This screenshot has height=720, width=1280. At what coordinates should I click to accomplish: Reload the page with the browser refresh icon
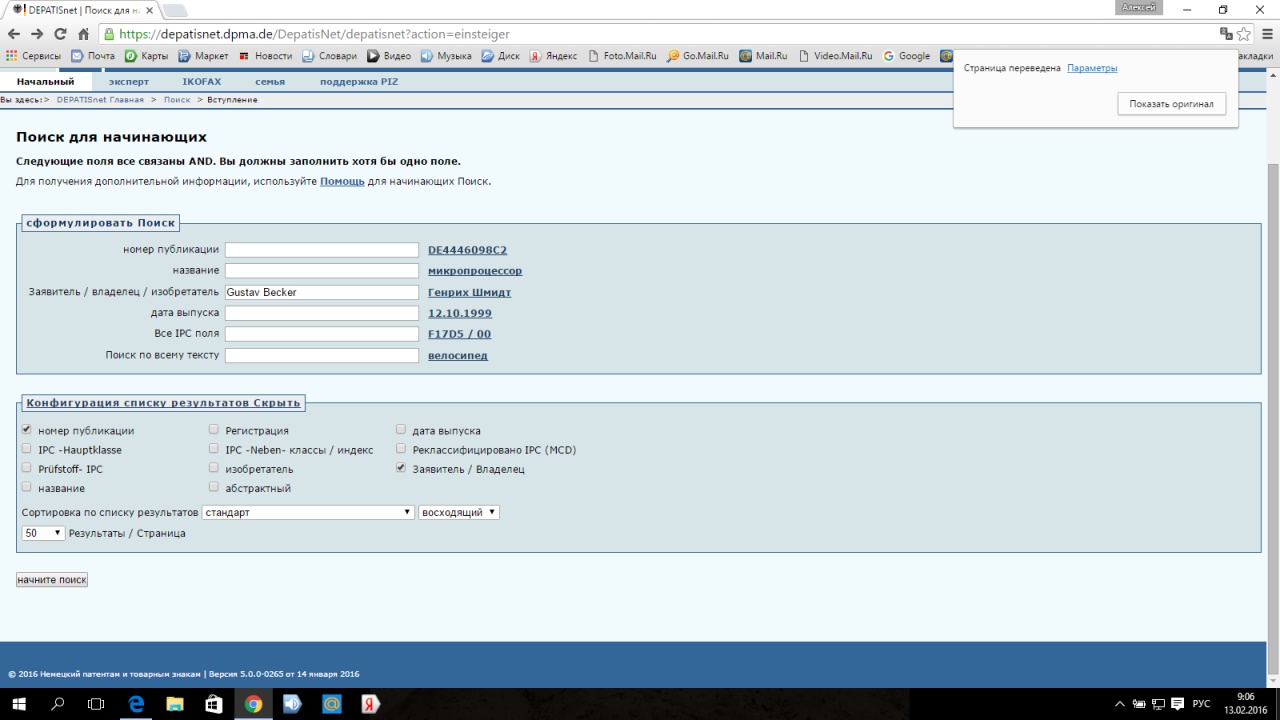[x=60, y=33]
